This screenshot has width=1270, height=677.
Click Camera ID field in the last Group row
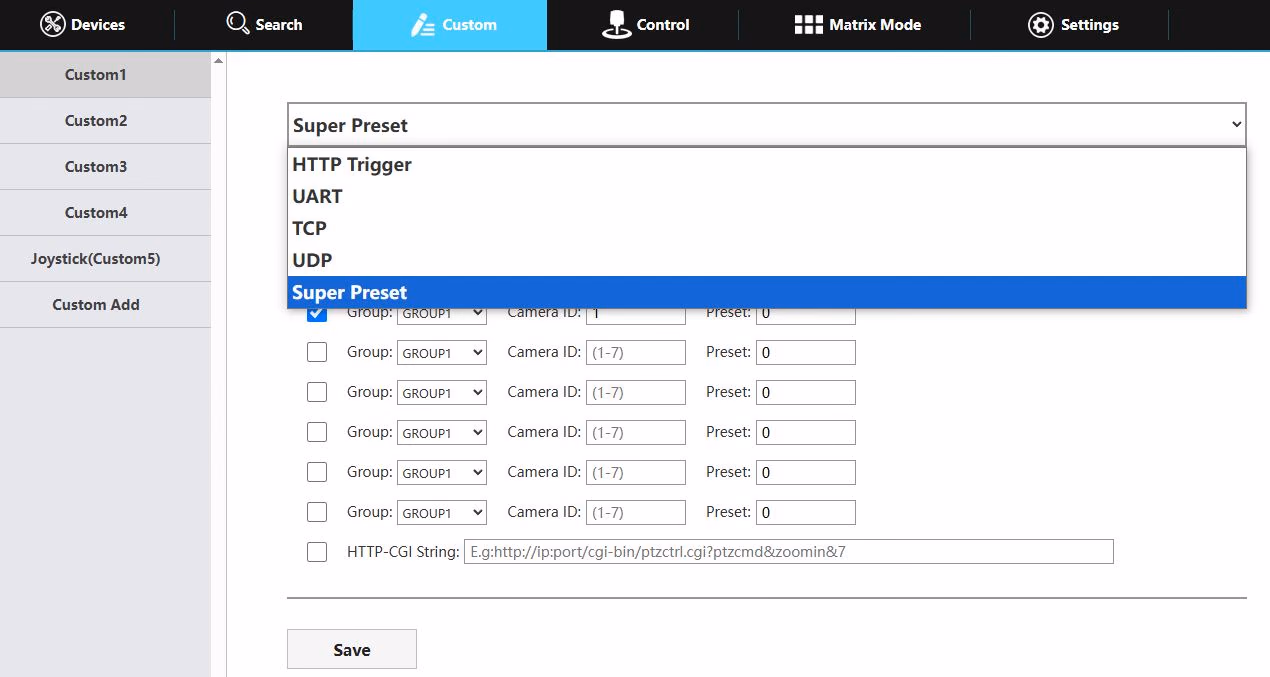[636, 512]
